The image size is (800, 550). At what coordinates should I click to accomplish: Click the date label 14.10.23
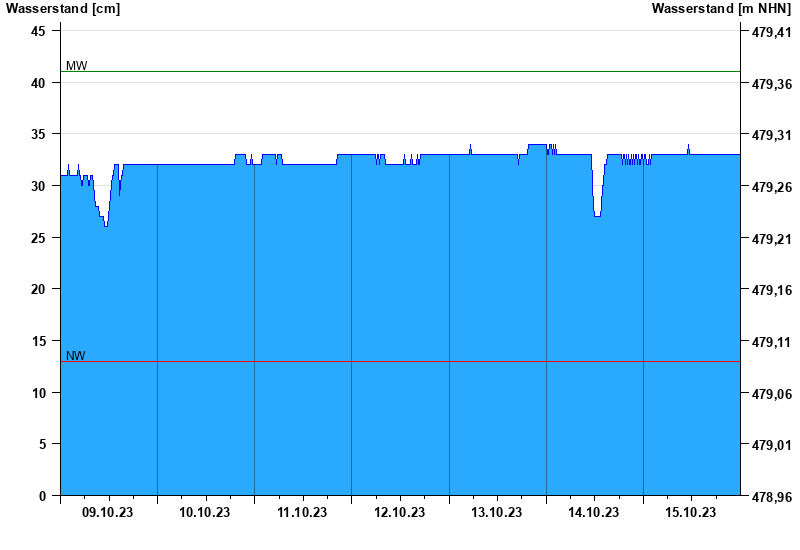point(593,512)
